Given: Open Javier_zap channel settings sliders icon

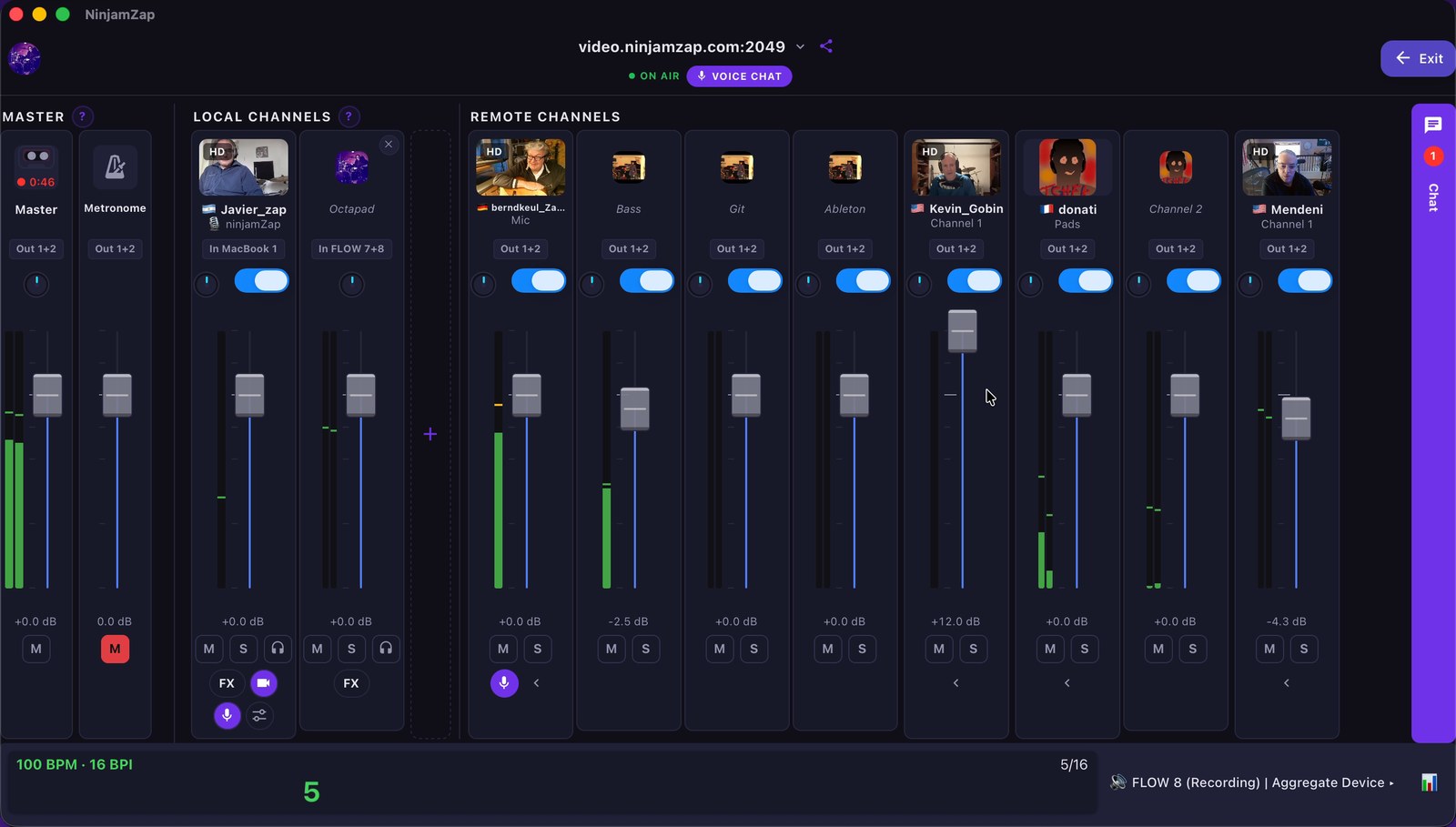Looking at the screenshot, I should [259, 716].
